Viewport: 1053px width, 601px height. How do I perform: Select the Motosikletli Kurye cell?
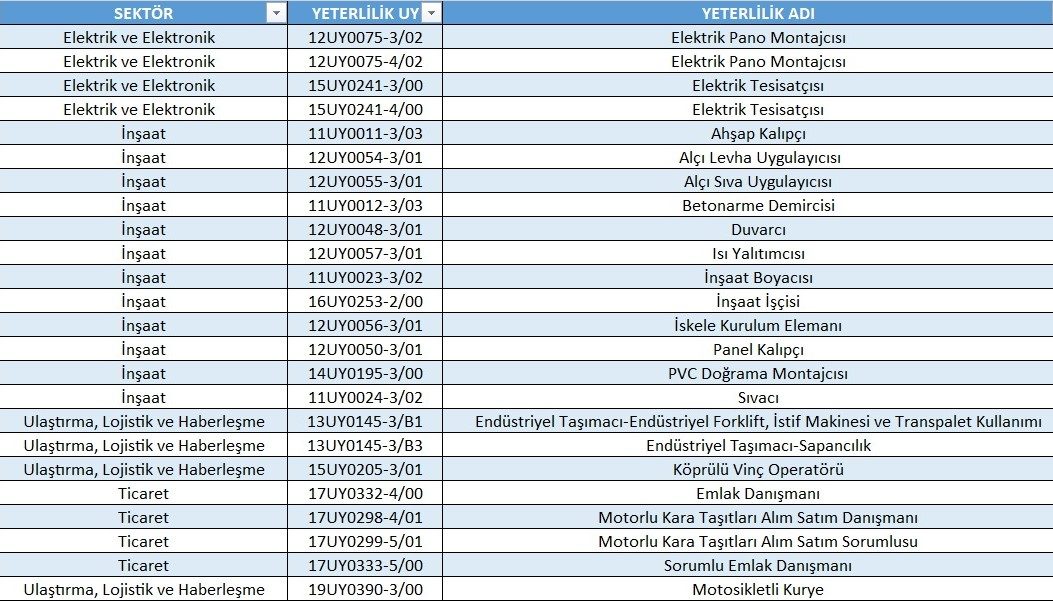click(757, 590)
